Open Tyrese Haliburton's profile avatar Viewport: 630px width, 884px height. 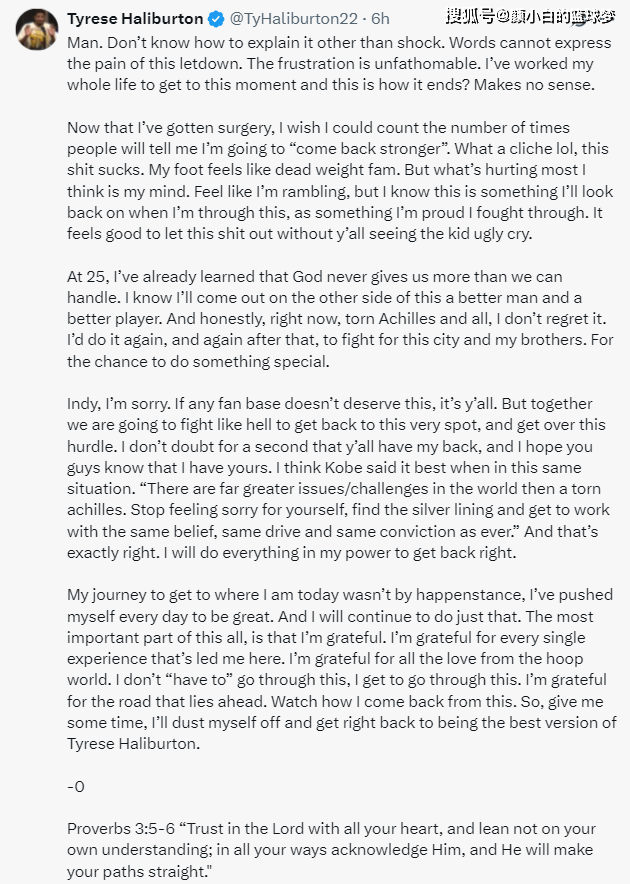pos(37,29)
